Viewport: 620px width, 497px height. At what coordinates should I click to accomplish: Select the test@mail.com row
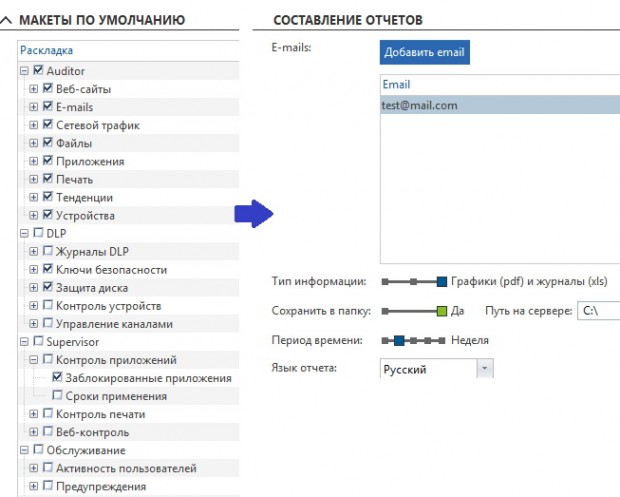click(500, 106)
